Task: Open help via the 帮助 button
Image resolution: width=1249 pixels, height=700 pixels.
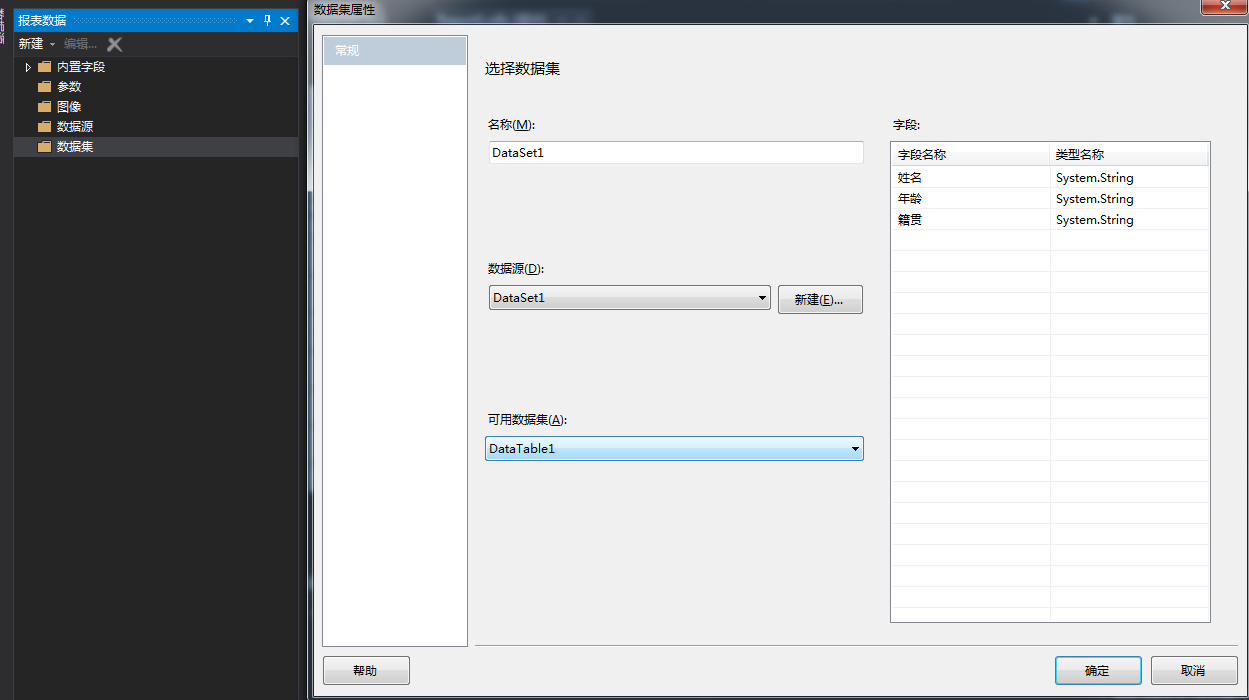Action: point(366,670)
